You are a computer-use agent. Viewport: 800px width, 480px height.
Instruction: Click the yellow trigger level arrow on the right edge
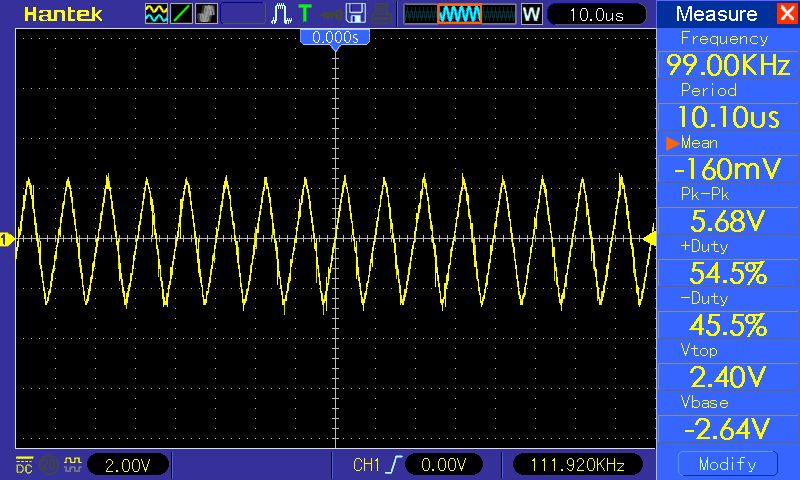(649, 238)
